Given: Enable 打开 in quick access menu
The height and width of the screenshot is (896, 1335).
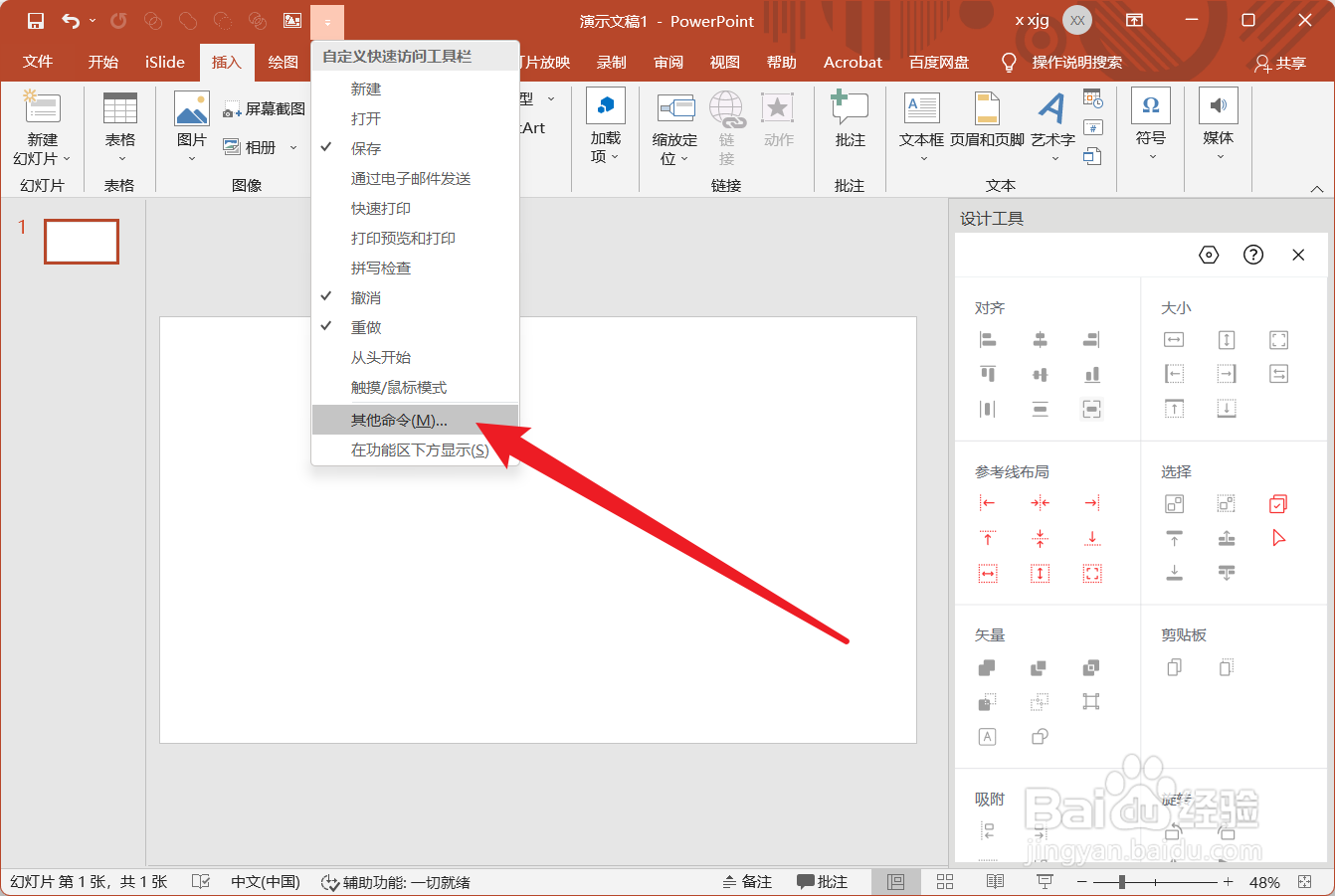Looking at the screenshot, I should pos(416,118).
